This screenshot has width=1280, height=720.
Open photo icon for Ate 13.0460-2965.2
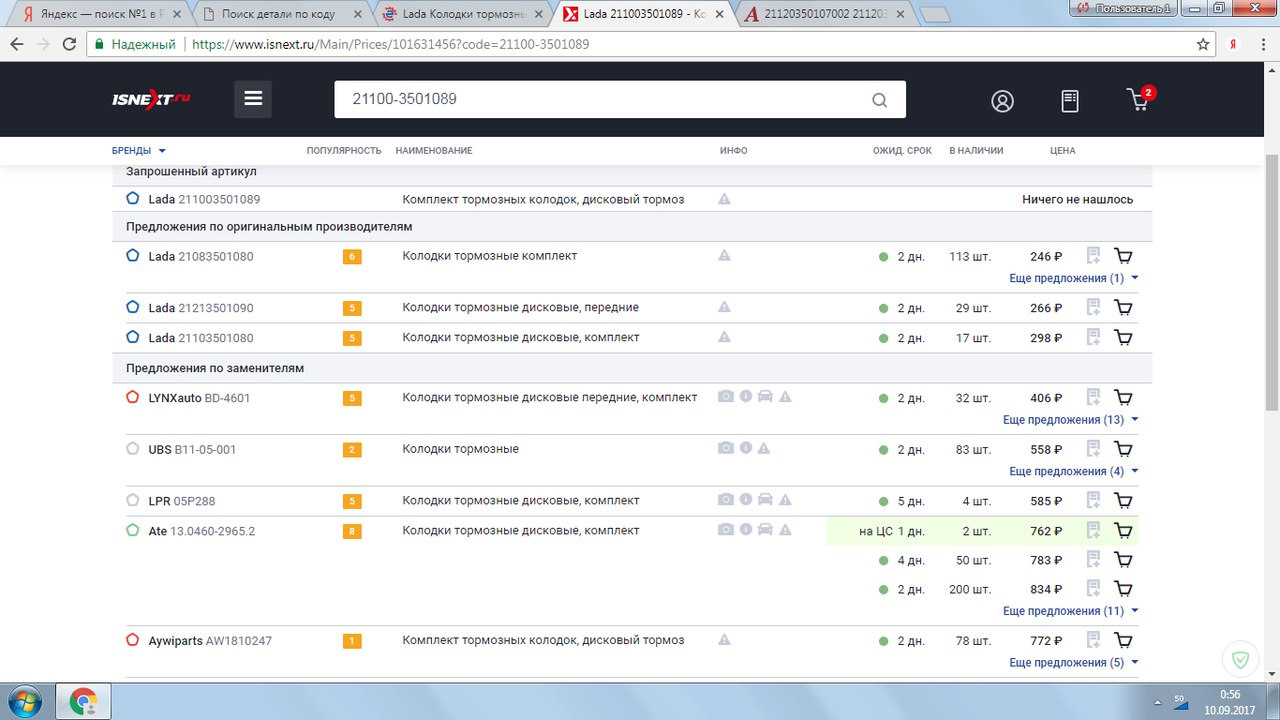[726, 530]
